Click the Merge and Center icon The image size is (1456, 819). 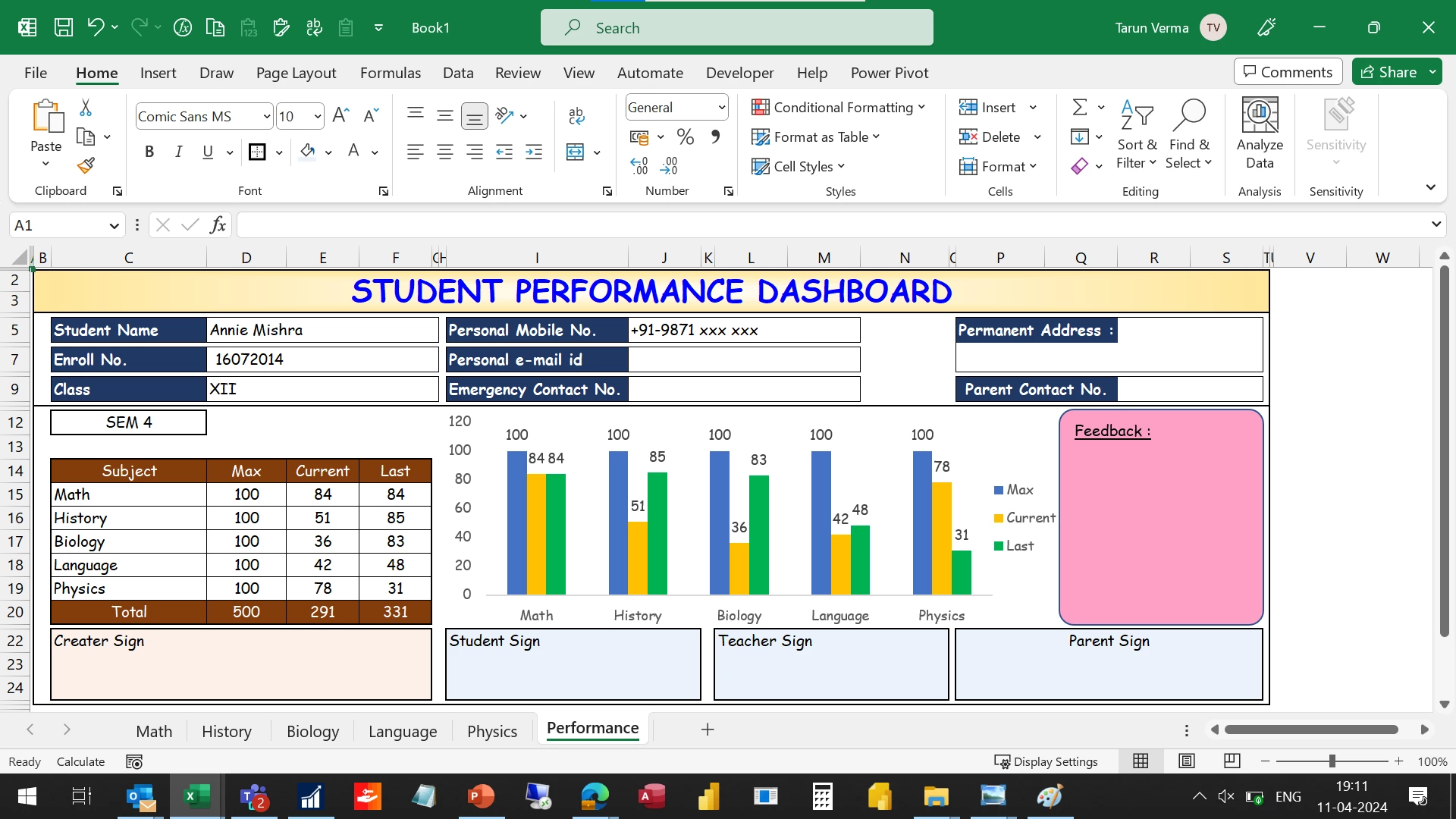click(x=576, y=152)
